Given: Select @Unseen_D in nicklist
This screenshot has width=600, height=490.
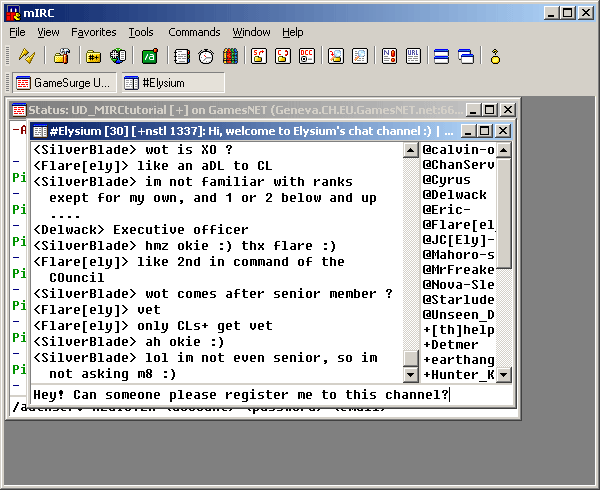Looking at the screenshot, I should pos(458,314).
